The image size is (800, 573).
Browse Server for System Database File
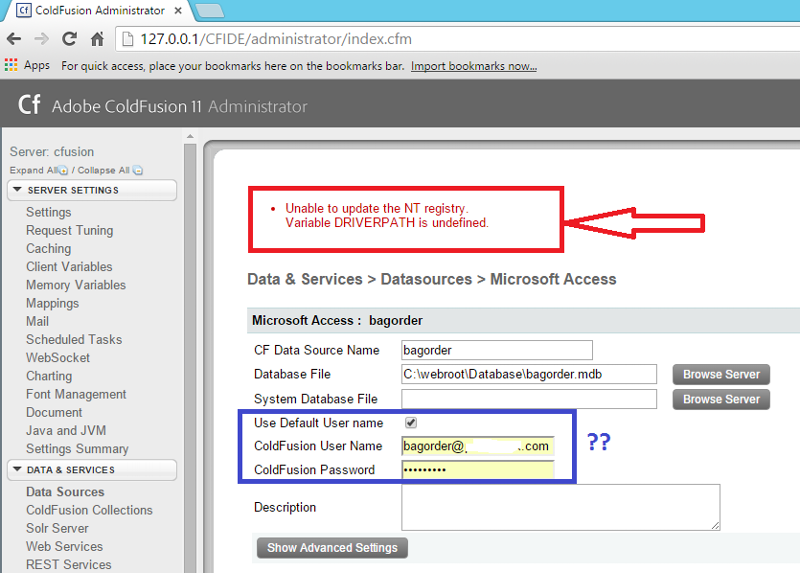(x=721, y=400)
